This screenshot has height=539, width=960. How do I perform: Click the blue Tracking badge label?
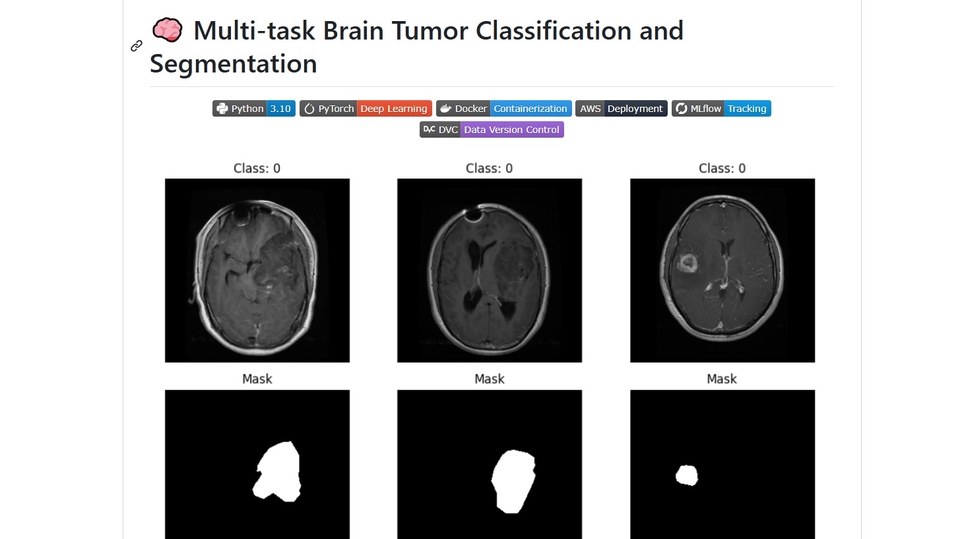tap(746, 109)
